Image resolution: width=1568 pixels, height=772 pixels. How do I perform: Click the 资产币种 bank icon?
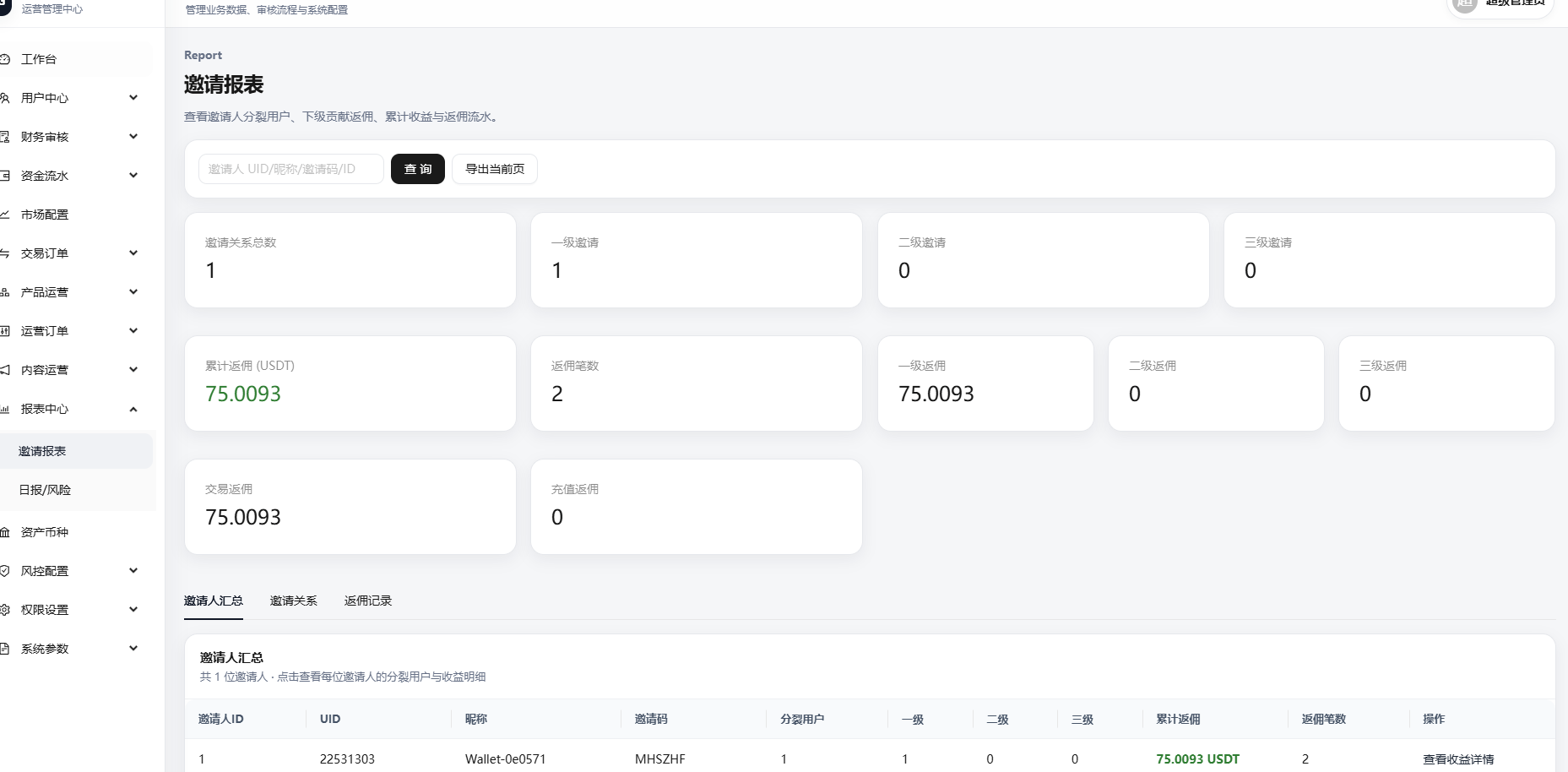4,532
